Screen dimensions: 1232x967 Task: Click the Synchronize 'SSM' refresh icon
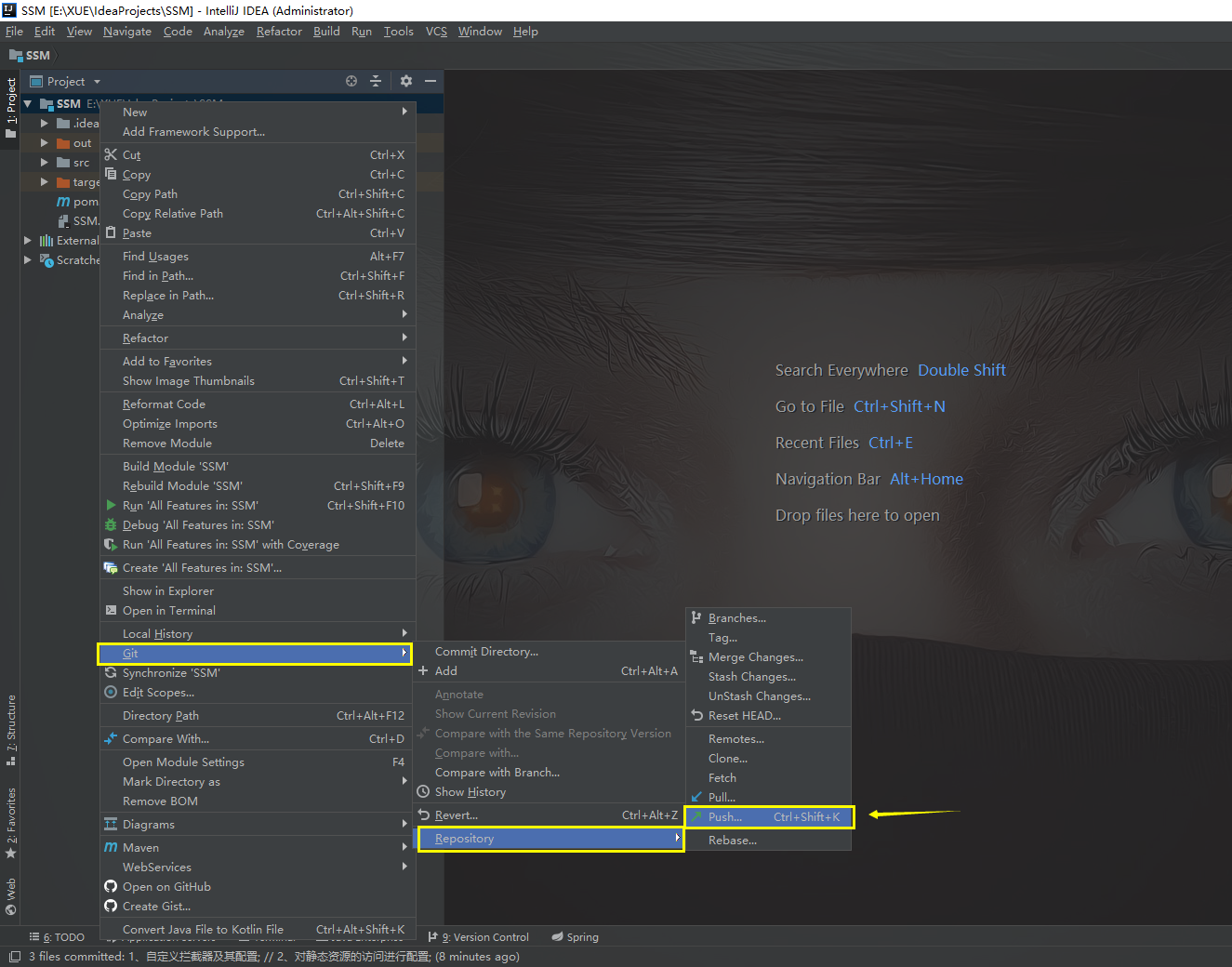coord(111,672)
